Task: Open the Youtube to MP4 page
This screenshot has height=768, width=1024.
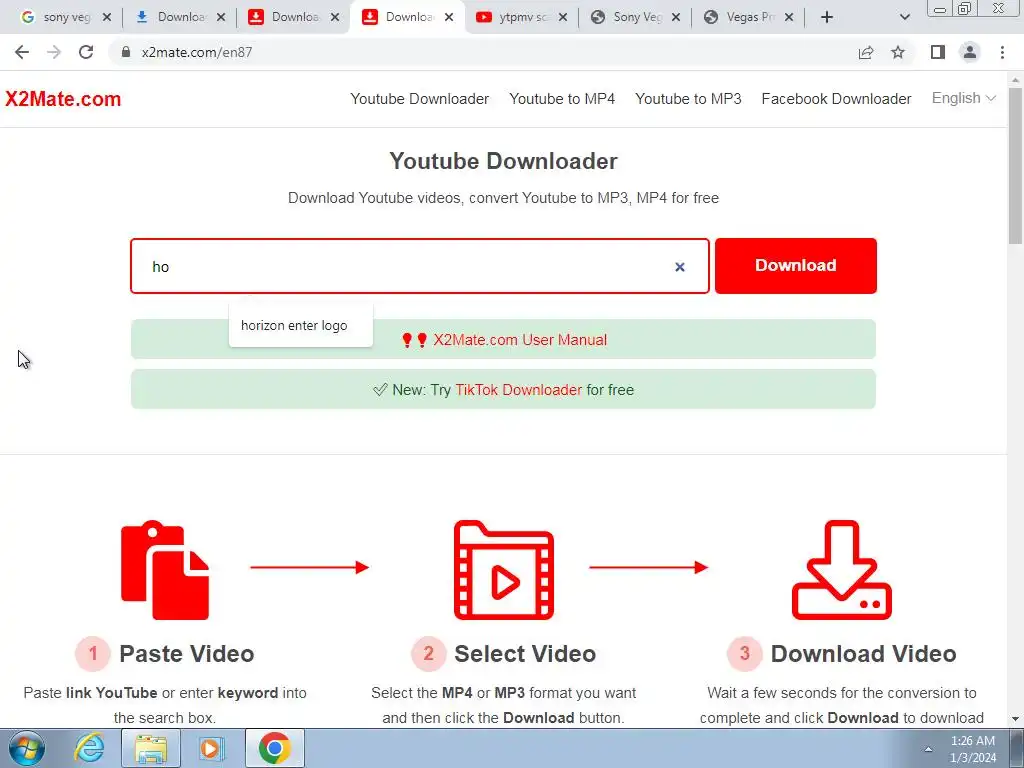Action: [x=562, y=99]
